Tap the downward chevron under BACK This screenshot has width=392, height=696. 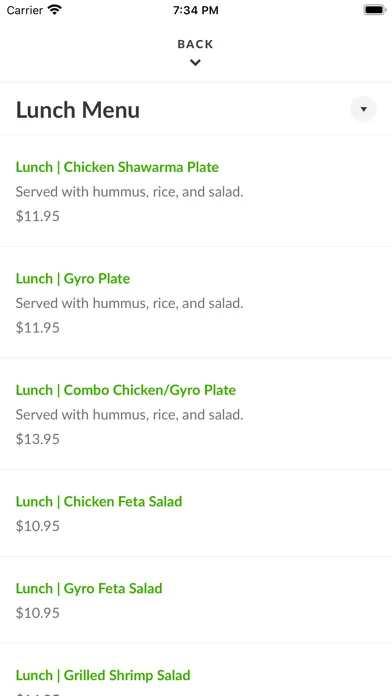195,63
